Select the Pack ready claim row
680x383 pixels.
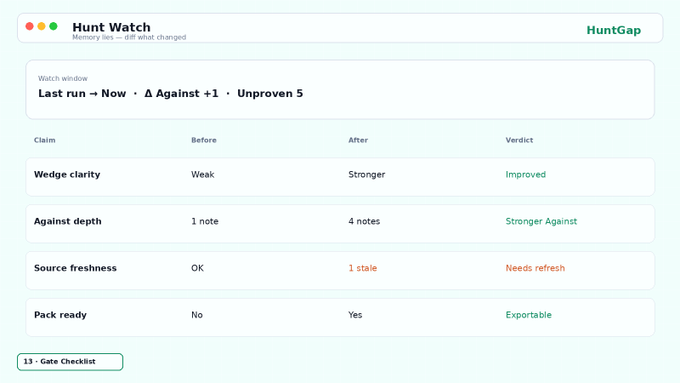coord(340,318)
